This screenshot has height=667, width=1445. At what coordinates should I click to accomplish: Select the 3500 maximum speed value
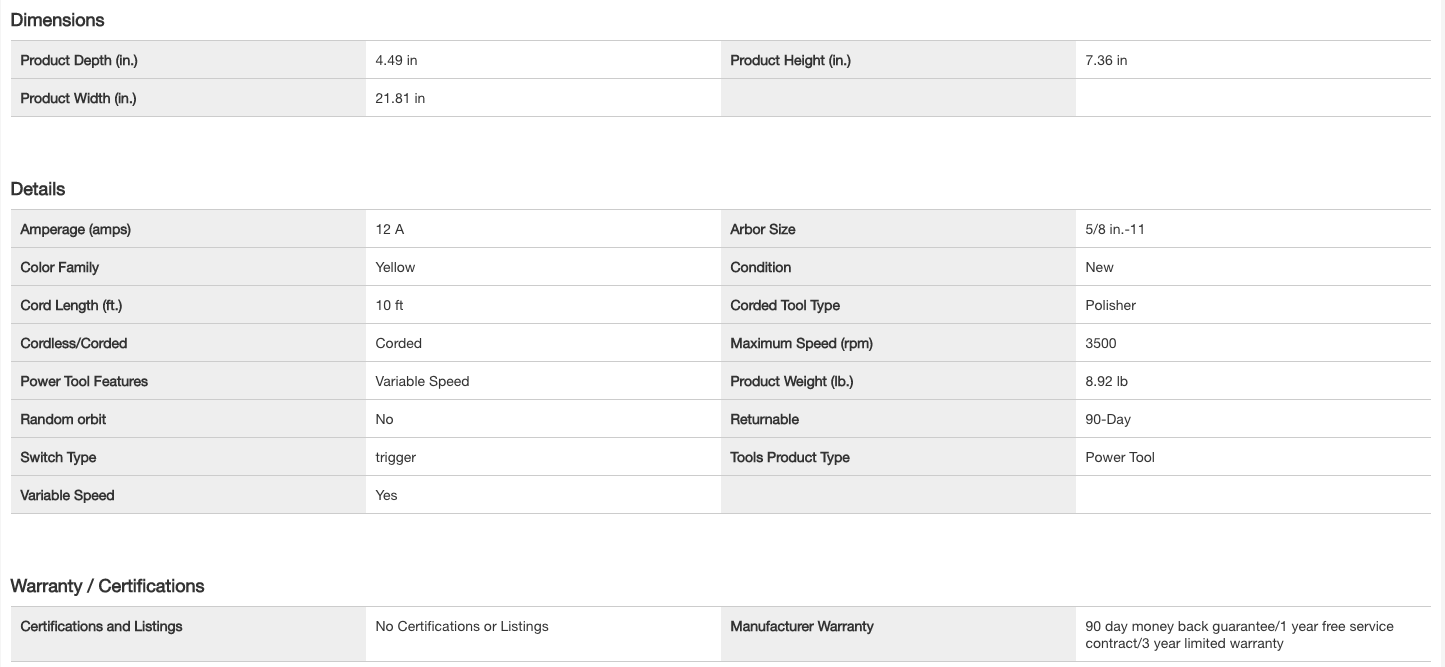(1100, 343)
